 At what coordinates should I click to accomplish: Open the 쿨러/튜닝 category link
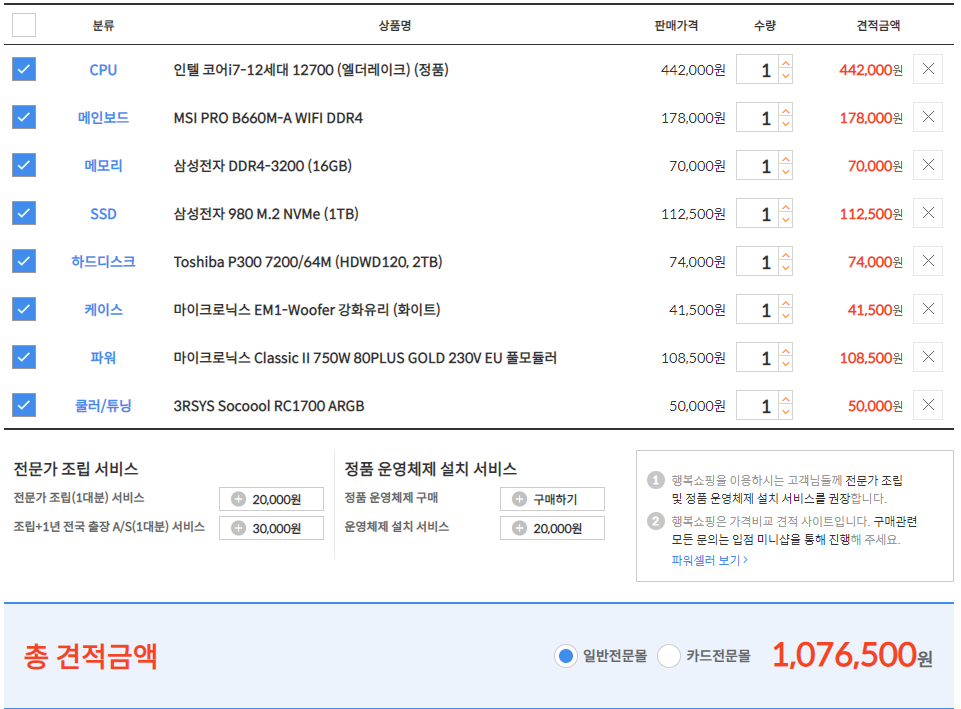103,406
